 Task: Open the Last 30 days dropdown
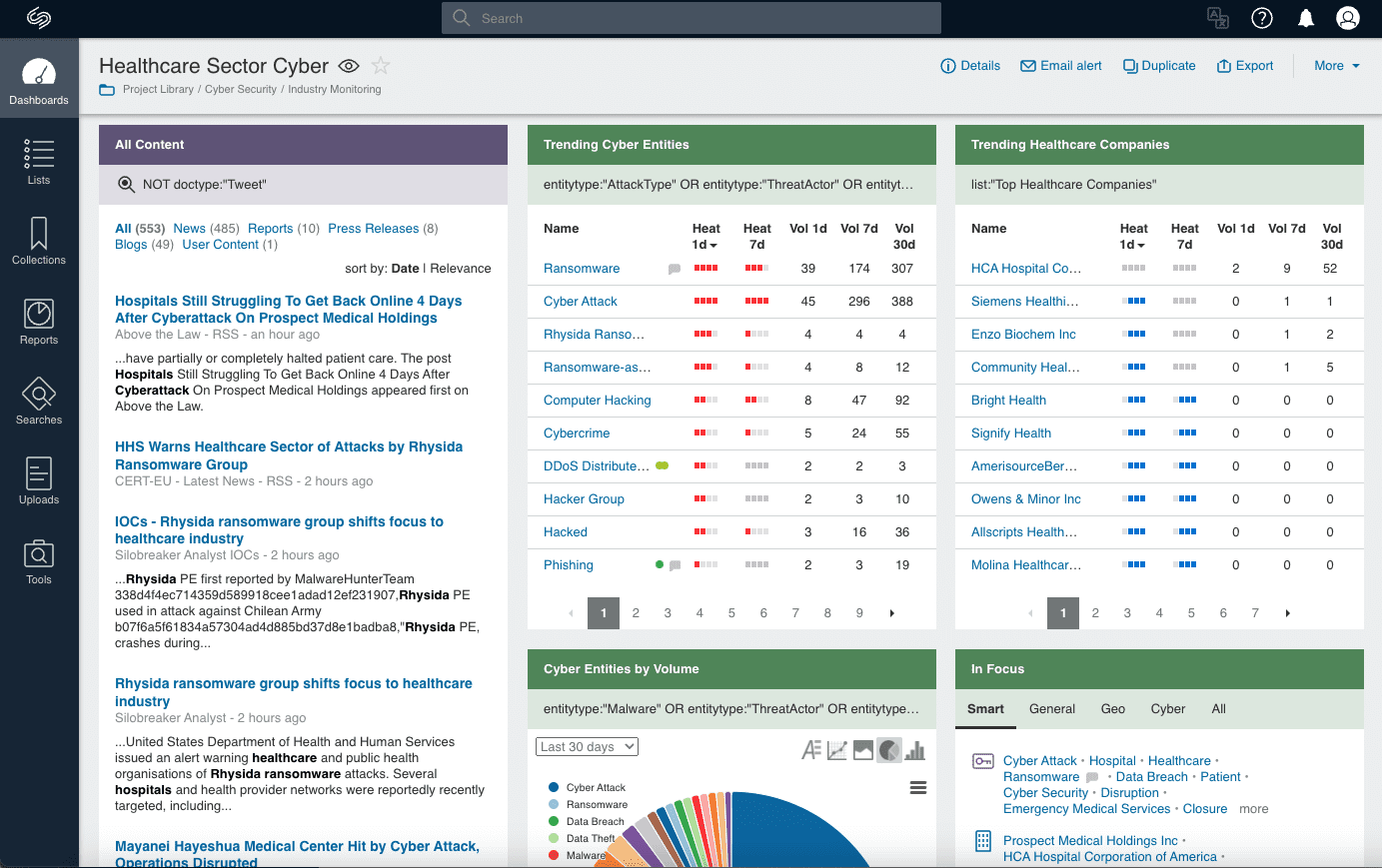(x=588, y=747)
